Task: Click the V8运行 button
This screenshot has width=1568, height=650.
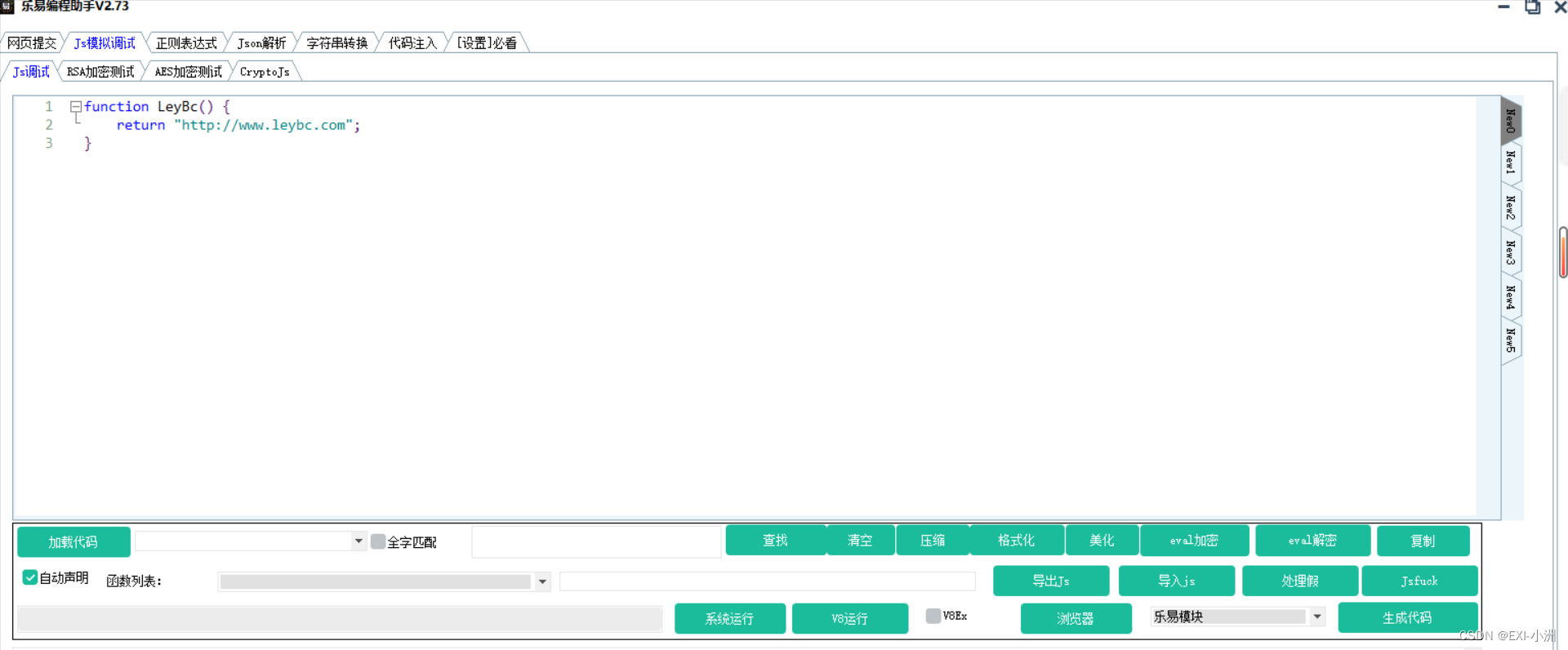Action: pos(850,618)
